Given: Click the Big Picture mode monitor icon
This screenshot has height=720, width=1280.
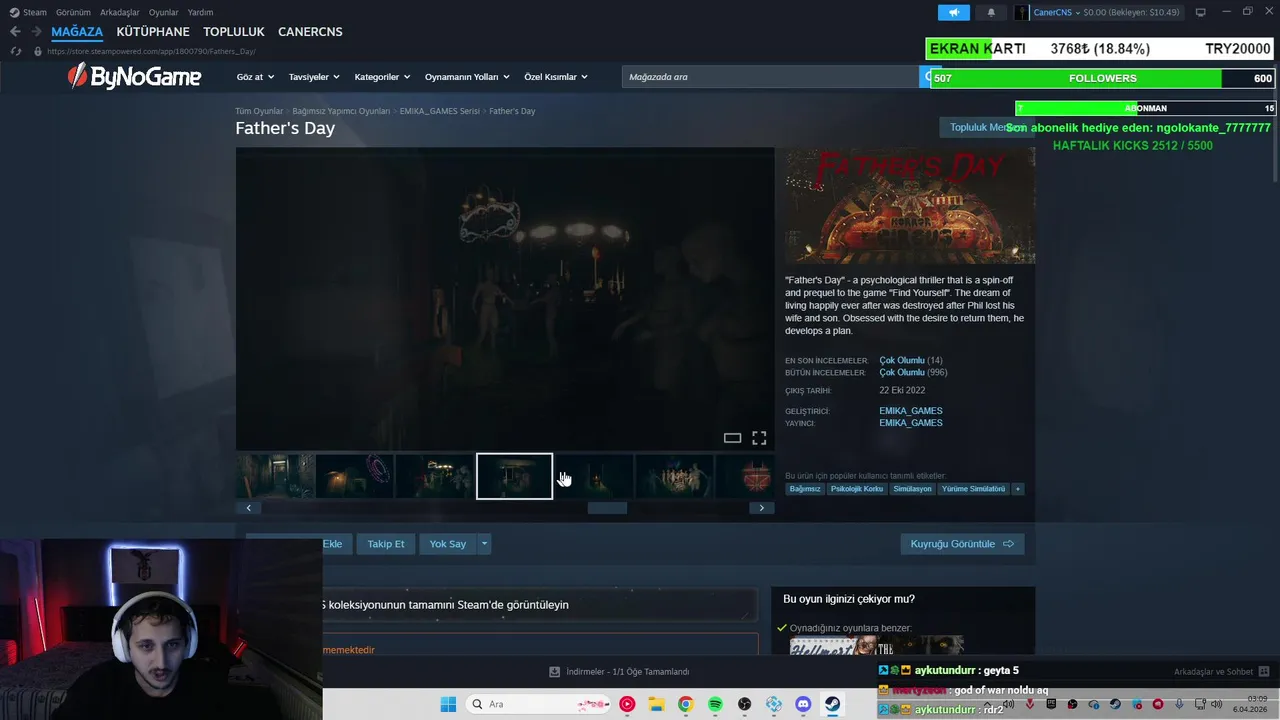Looking at the screenshot, I should point(1200,12).
